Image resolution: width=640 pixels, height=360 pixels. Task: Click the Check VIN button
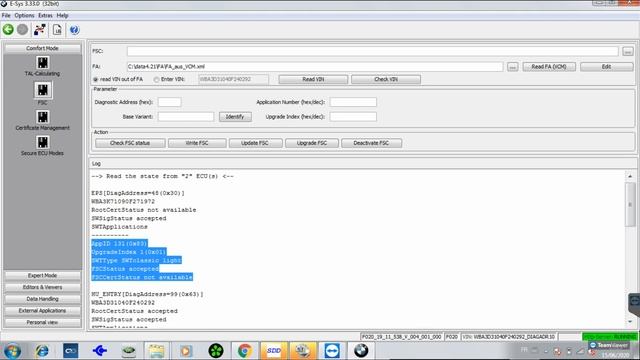pos(386,79)
